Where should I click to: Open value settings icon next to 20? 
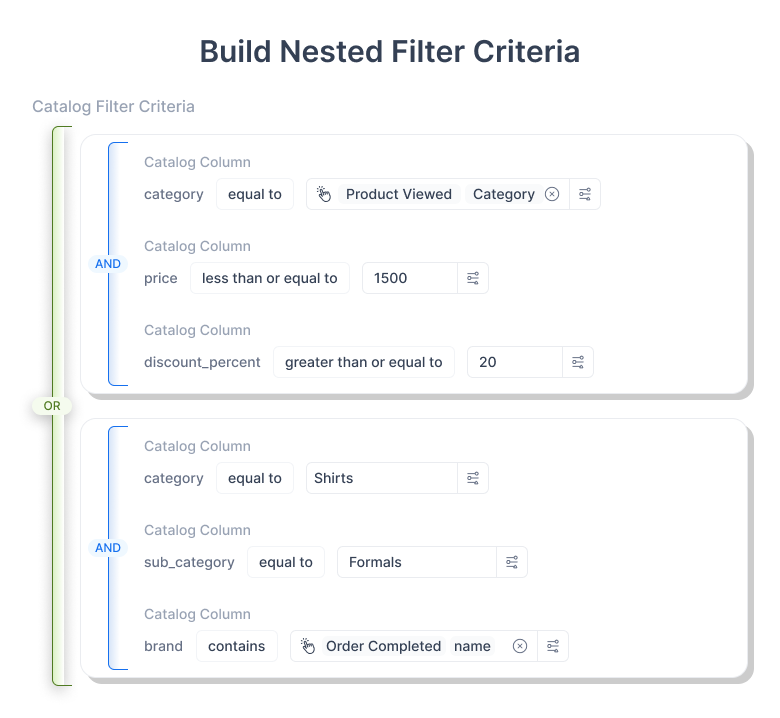point(578,362)
